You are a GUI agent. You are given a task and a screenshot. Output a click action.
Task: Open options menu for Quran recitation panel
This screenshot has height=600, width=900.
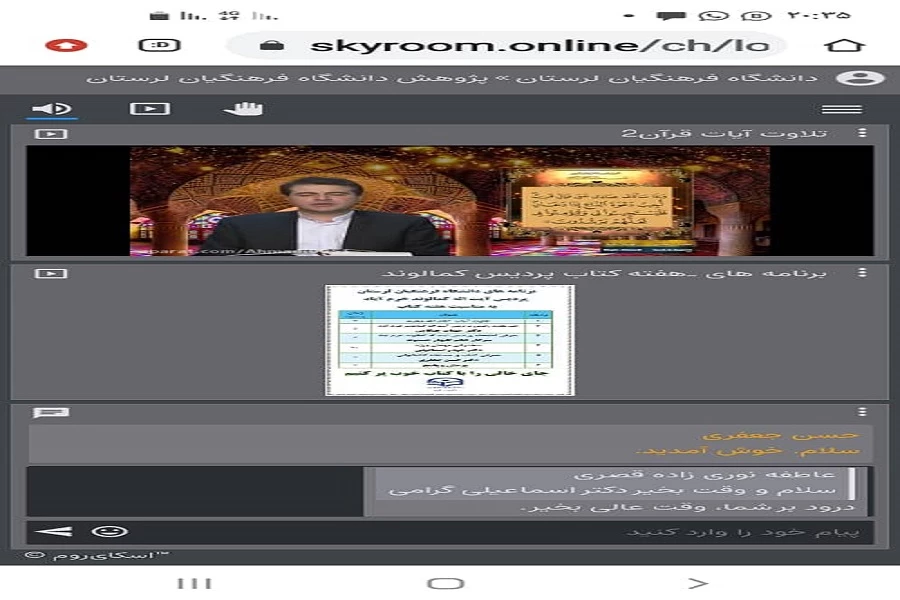[x=862, y=133]
